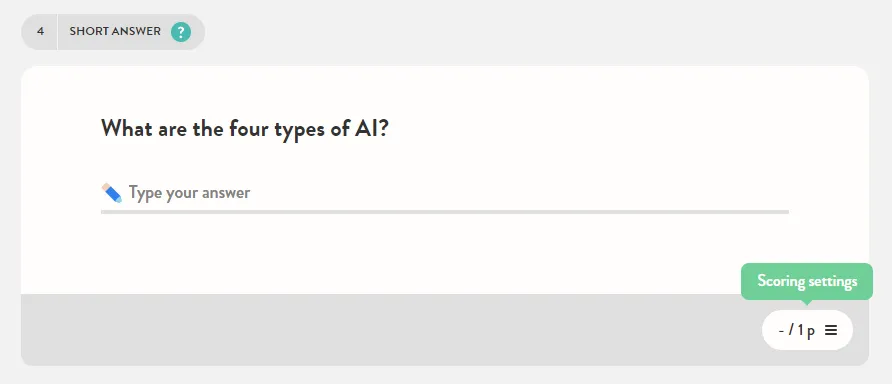Focus the "Type your answer" input field
The width and height of the screenshot is (892, 384).
click(444, 193)
